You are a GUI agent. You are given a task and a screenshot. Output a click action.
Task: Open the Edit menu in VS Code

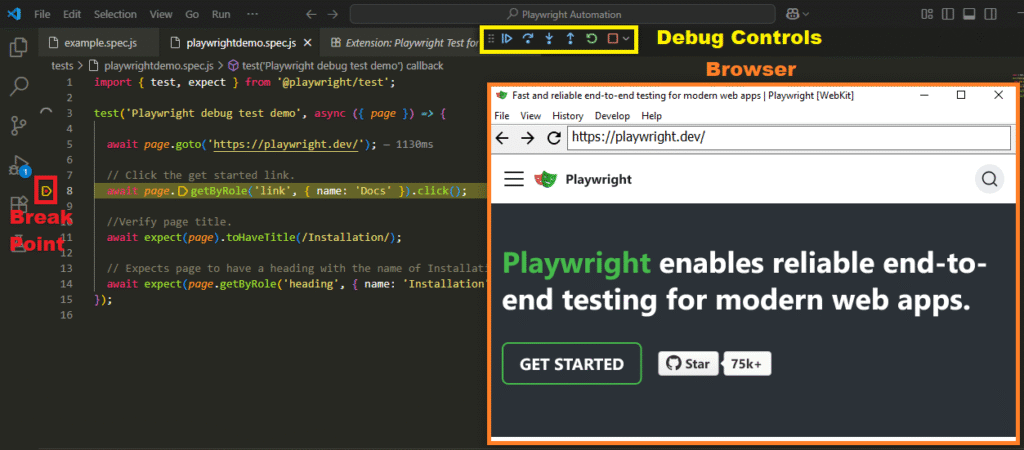72,14
